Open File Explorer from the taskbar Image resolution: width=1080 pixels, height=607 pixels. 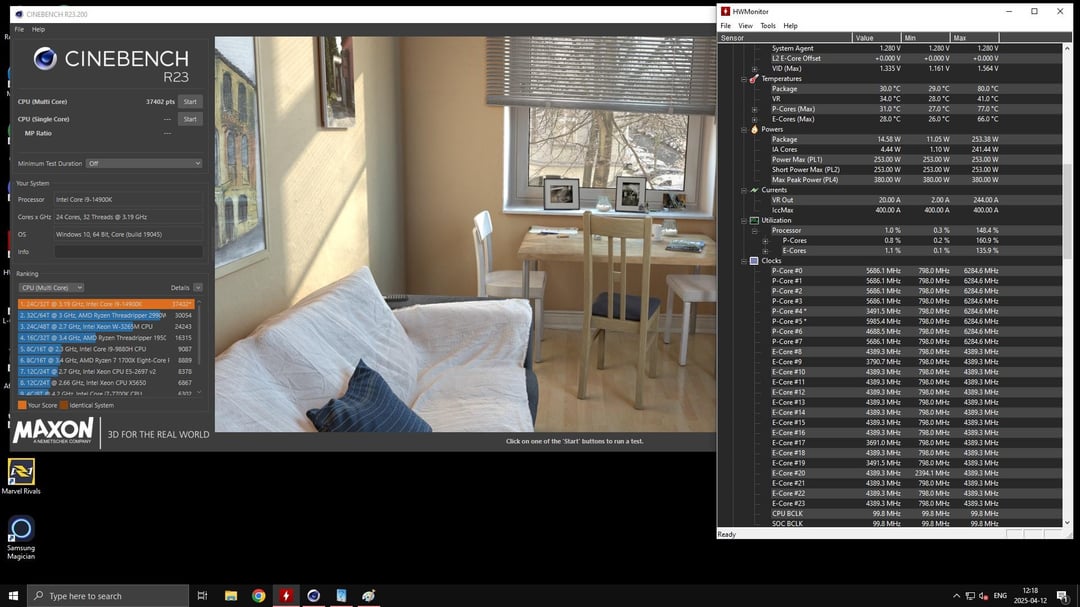coord(231,595)
